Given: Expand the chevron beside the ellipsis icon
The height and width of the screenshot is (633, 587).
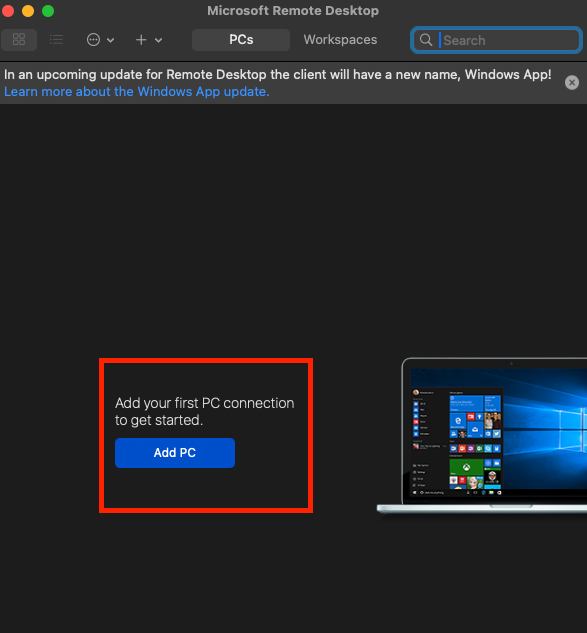Looking at the screenshot, I should pyautogui.click(x=111, y=40).
